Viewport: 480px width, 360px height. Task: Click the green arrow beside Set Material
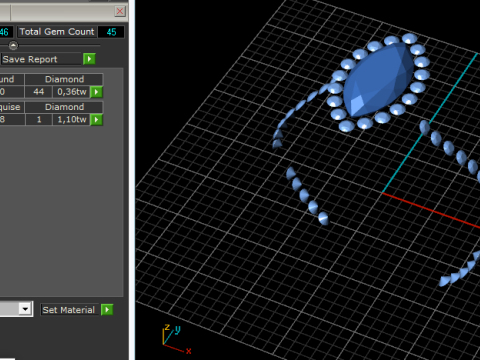click(107, 310)
